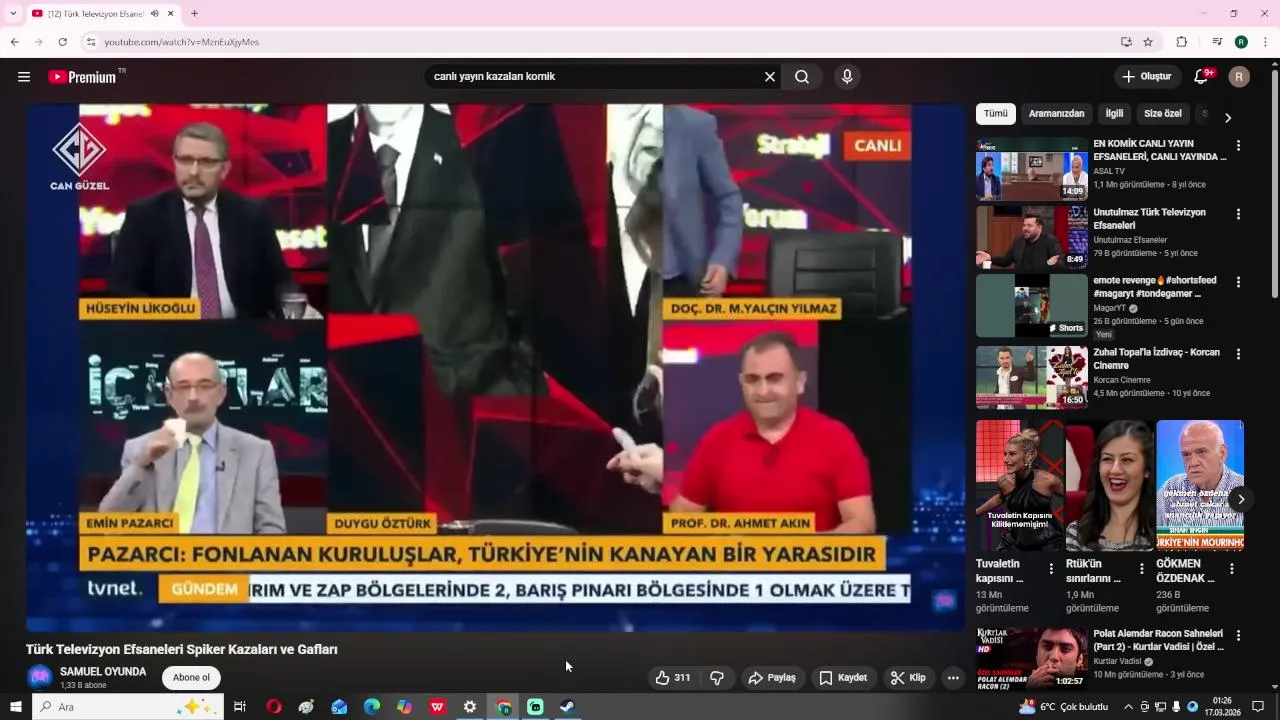
Task: Switch to the YouTube browser tab
Action: 103,14
